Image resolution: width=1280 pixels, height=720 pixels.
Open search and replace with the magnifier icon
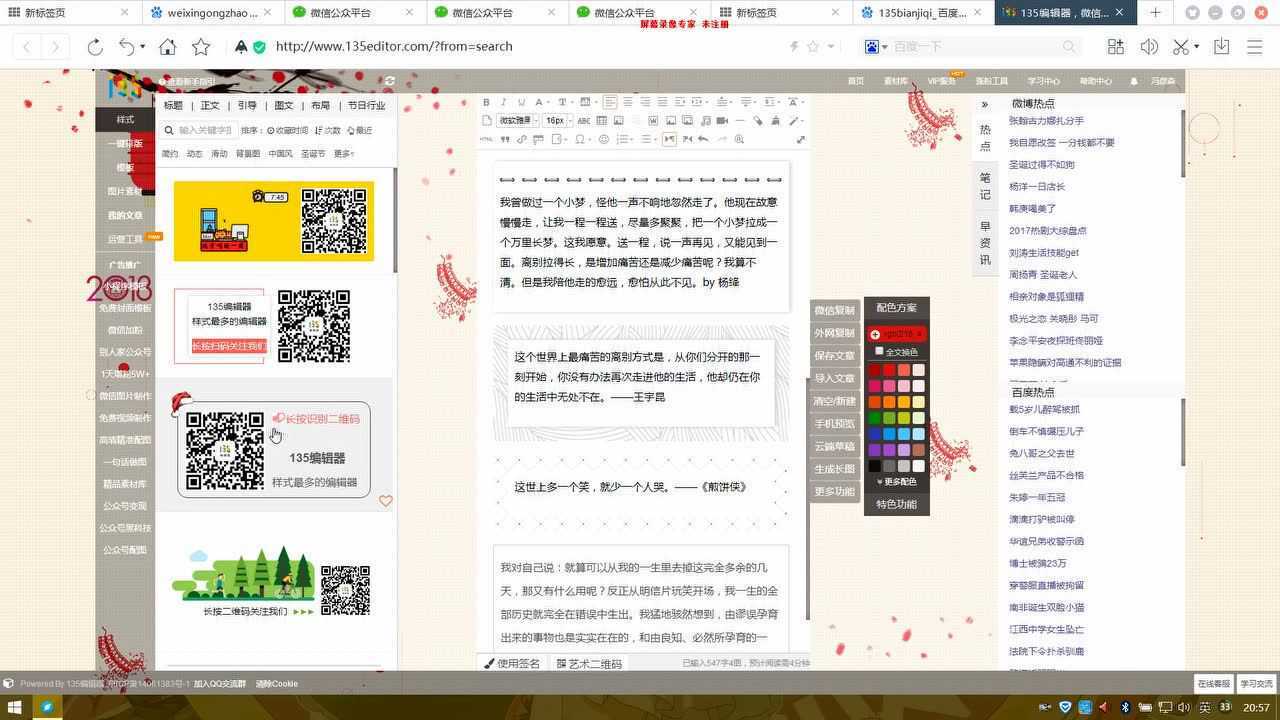pos(740,139)
